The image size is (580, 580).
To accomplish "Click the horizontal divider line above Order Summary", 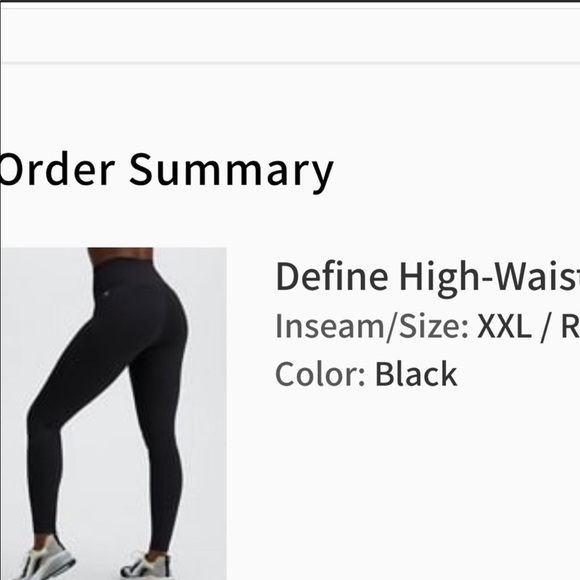I will click(x=290, y=63).
